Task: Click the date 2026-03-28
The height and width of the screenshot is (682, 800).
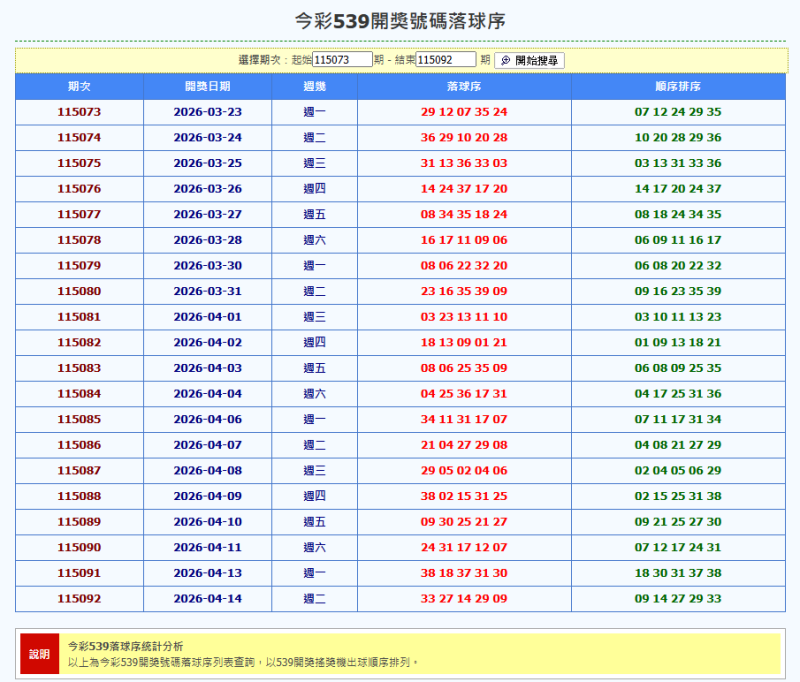Action: (x=208, y=240)
